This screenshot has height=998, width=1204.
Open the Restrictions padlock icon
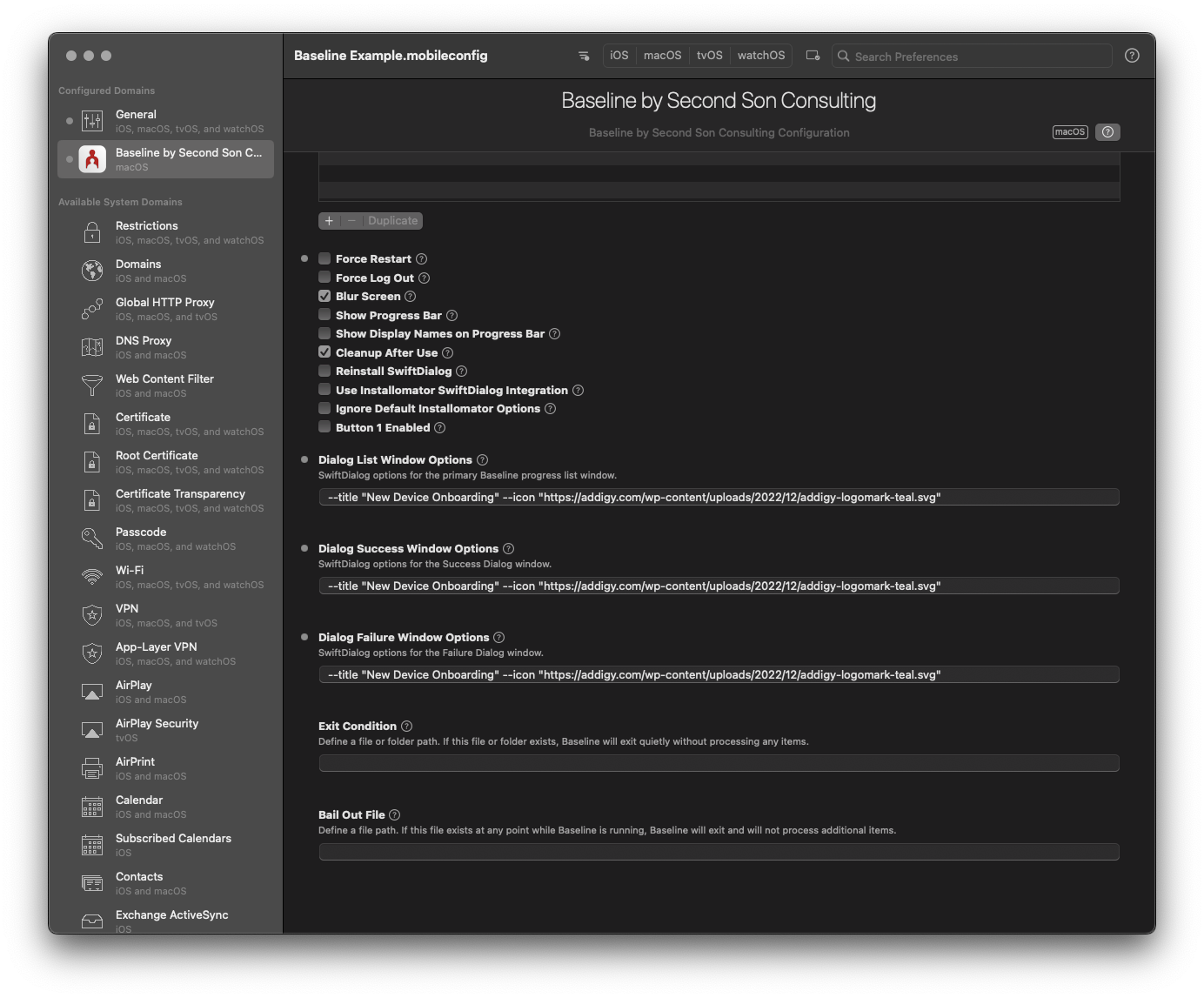92,232
